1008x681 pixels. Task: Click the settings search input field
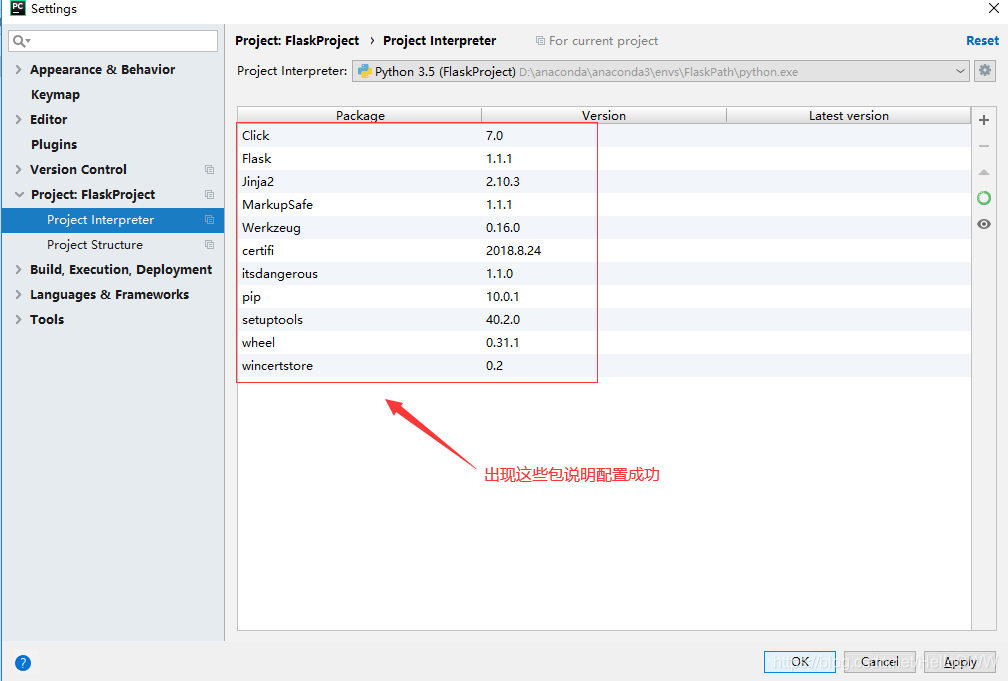[x=113, y=41]
